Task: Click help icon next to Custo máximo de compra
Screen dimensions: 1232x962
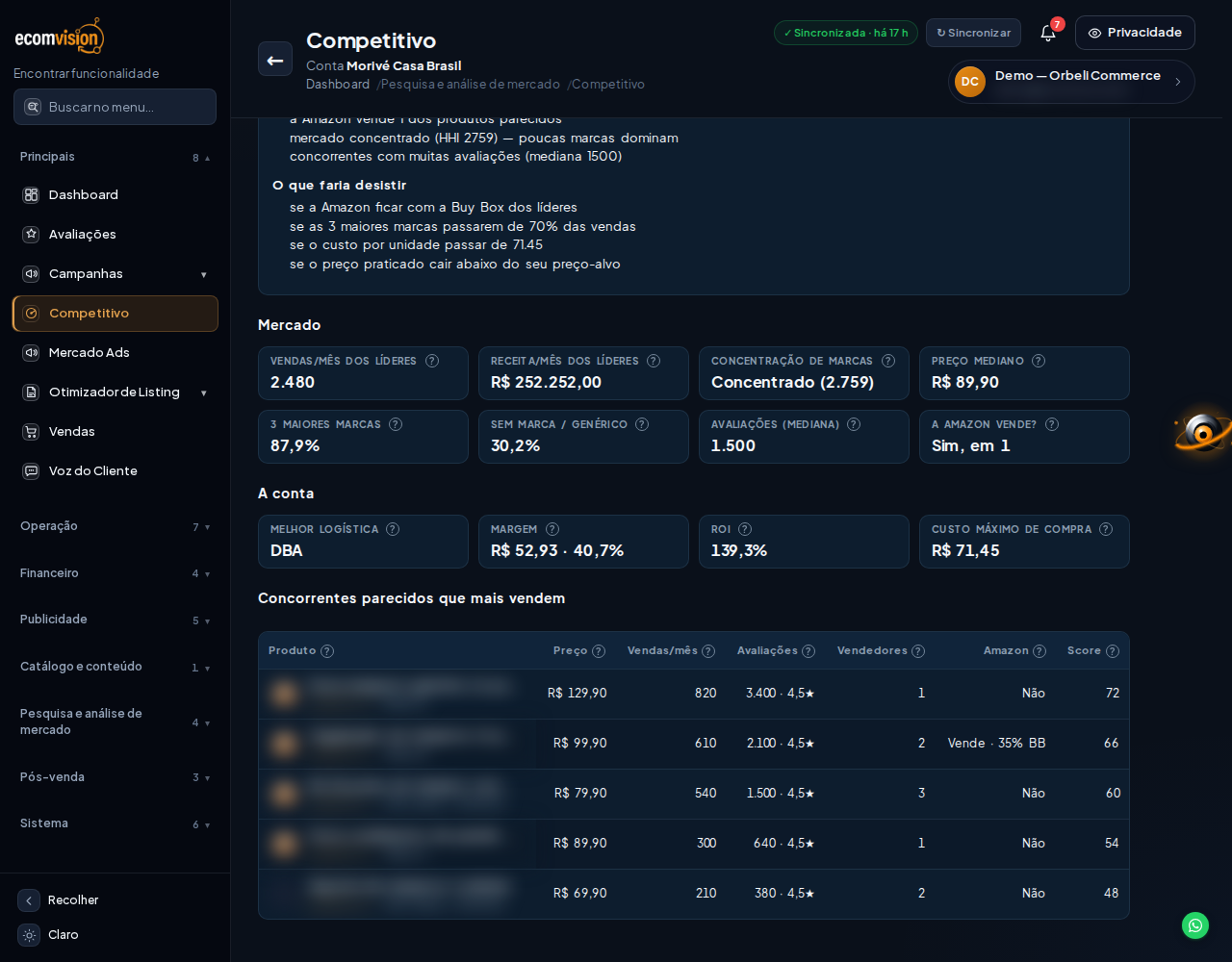Action: [x=1106, y=529]
